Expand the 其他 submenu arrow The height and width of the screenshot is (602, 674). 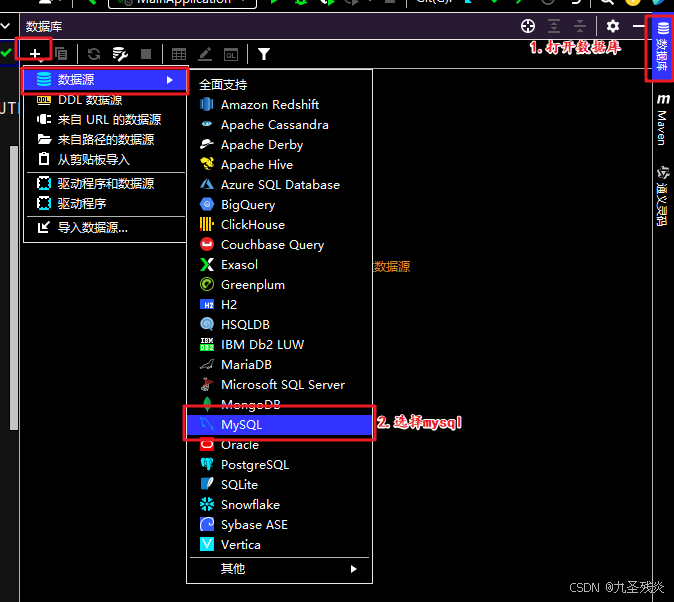[x=353, y=569]
